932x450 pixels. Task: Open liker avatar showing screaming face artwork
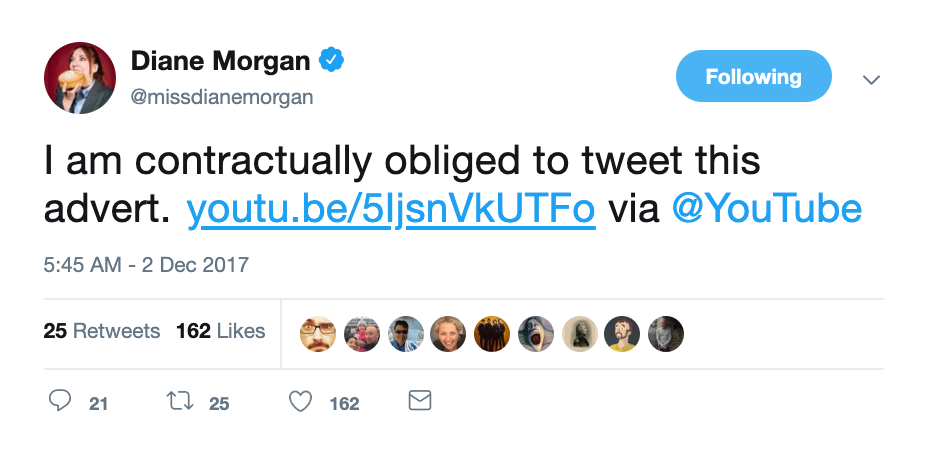(x=535, y=333)
